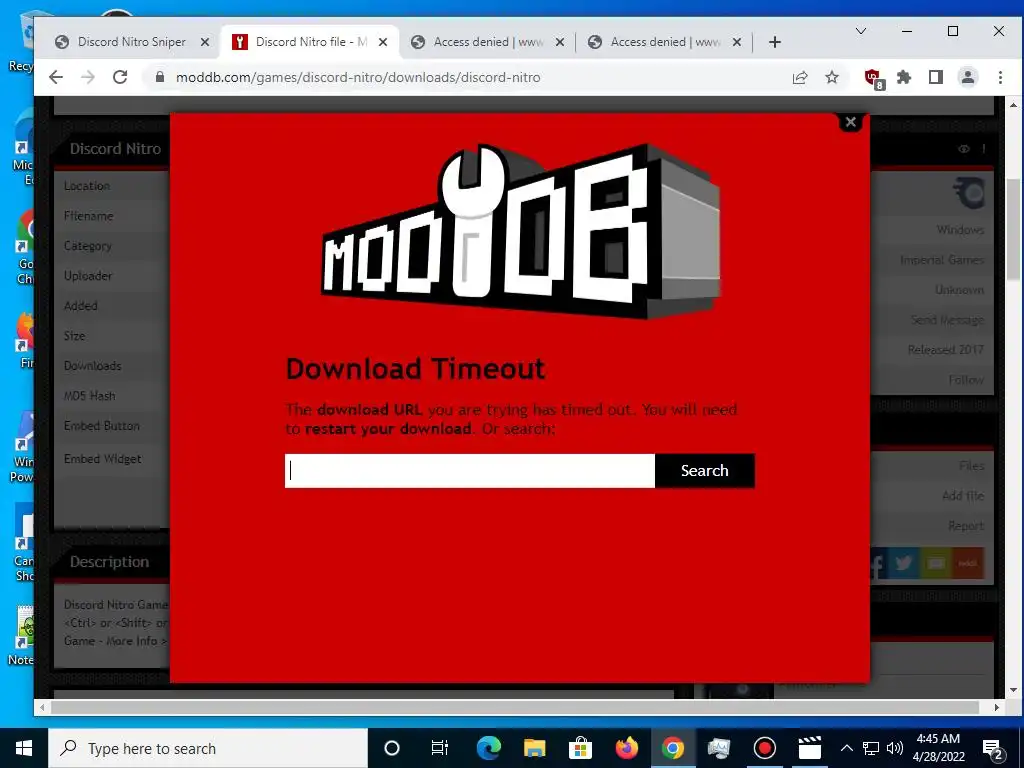This screenshot has height=768, width=1024.
Task: Open the Chrome three-dot menu
Action: [1000, 78]
